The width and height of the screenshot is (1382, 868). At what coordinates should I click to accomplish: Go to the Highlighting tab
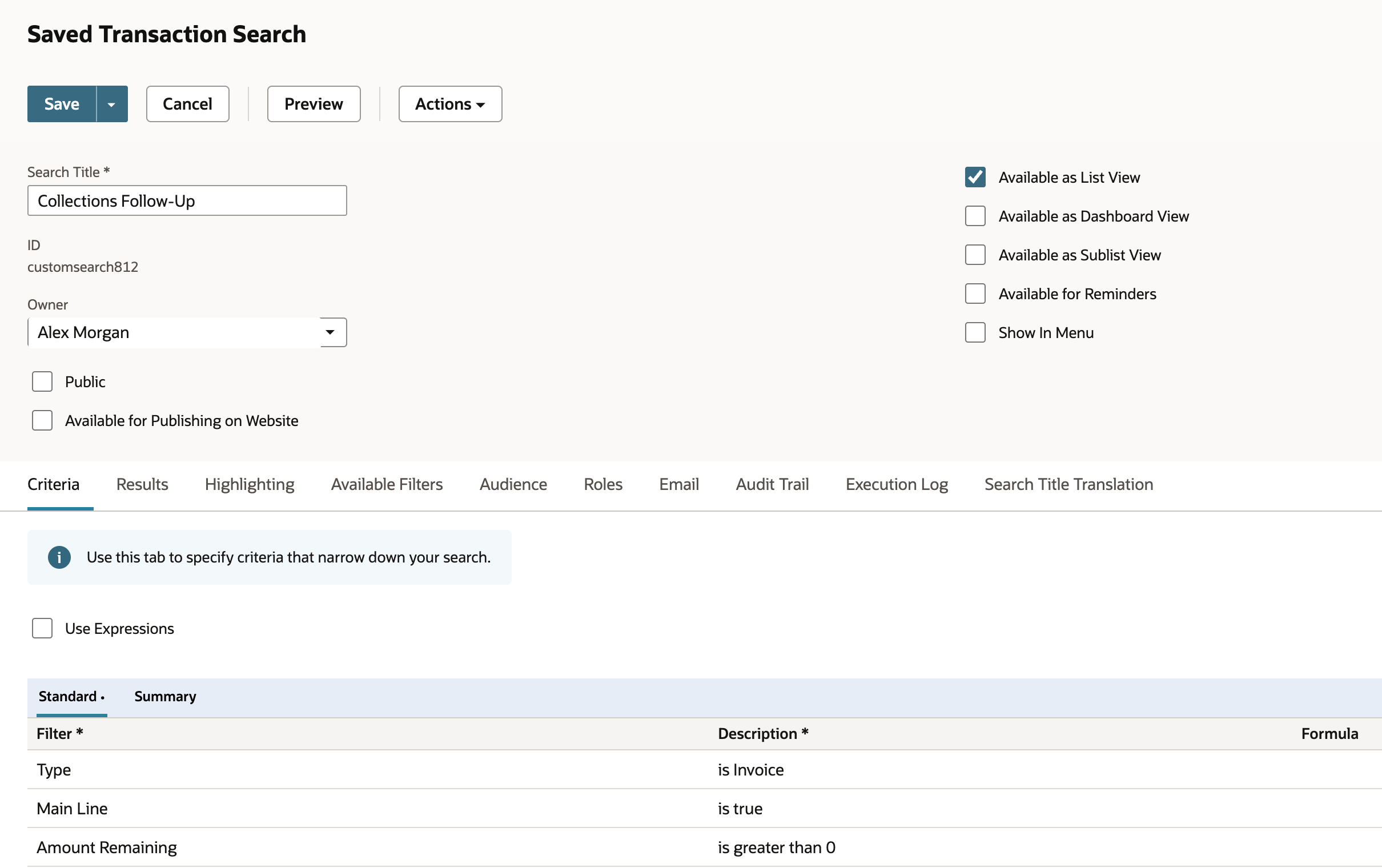pos(250,484)
